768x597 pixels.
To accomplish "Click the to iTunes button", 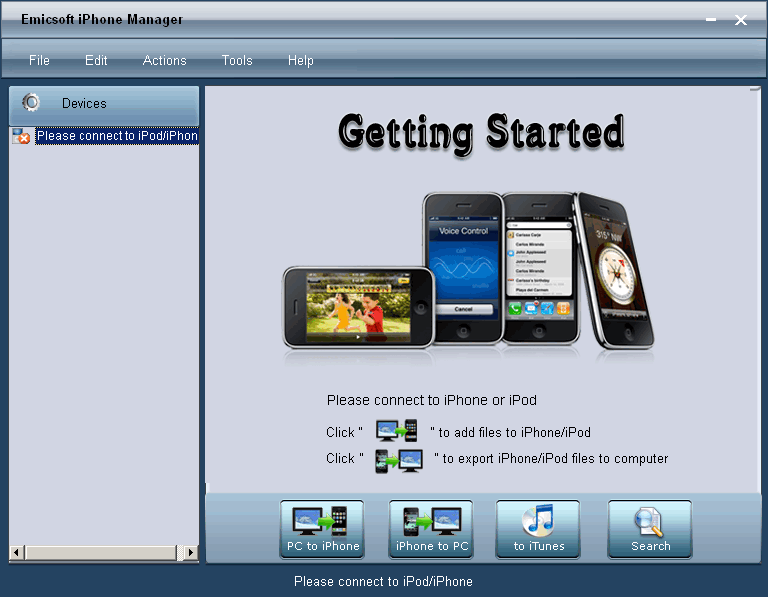I will pos(538,529).
